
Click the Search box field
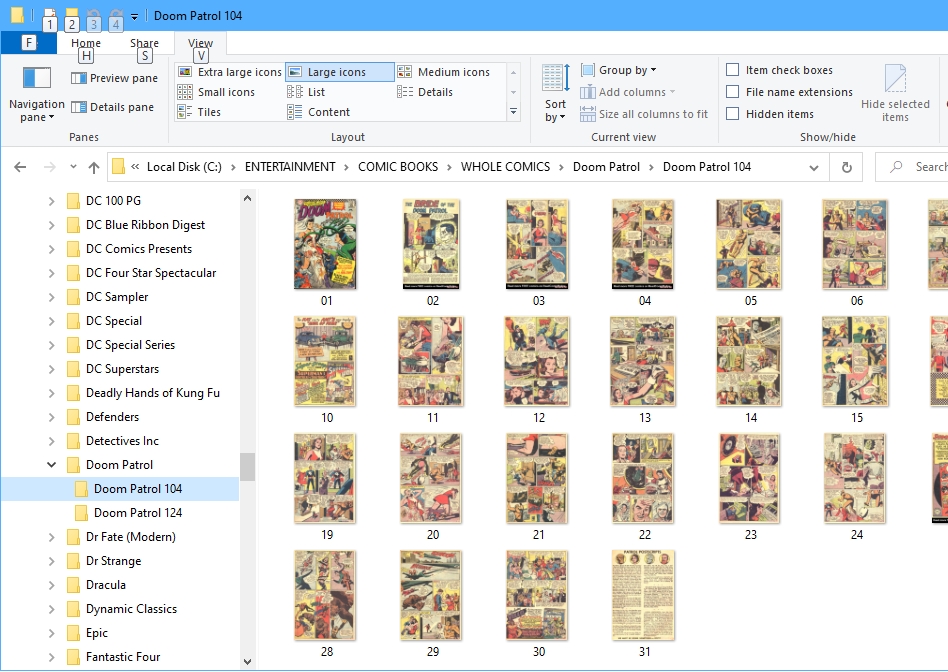(912, 167)
